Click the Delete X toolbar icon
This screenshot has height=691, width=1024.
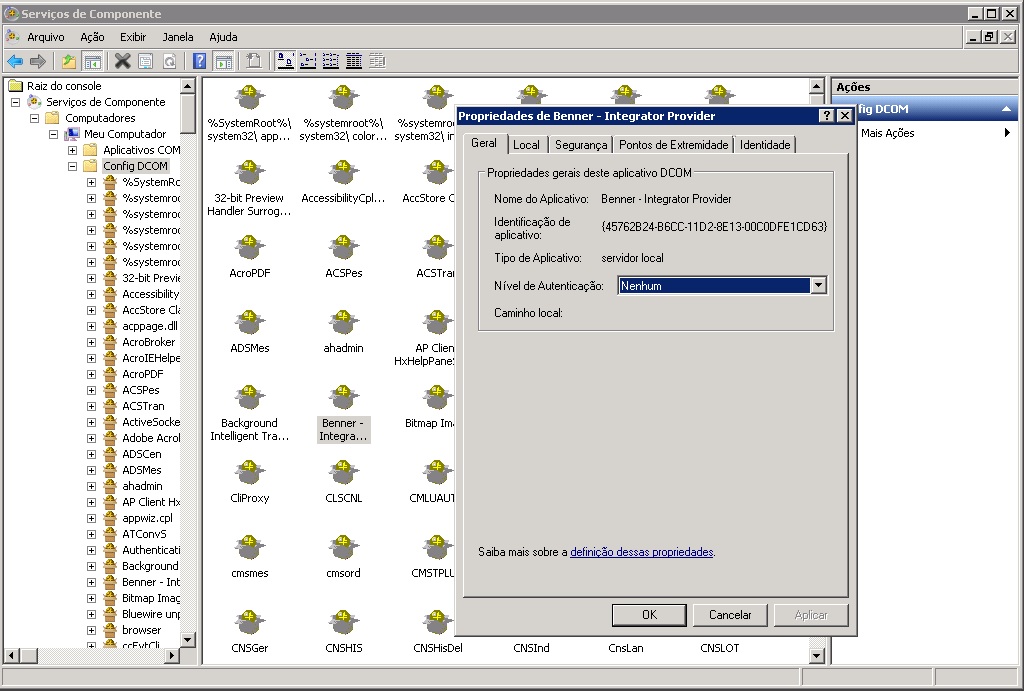point(122,62)
